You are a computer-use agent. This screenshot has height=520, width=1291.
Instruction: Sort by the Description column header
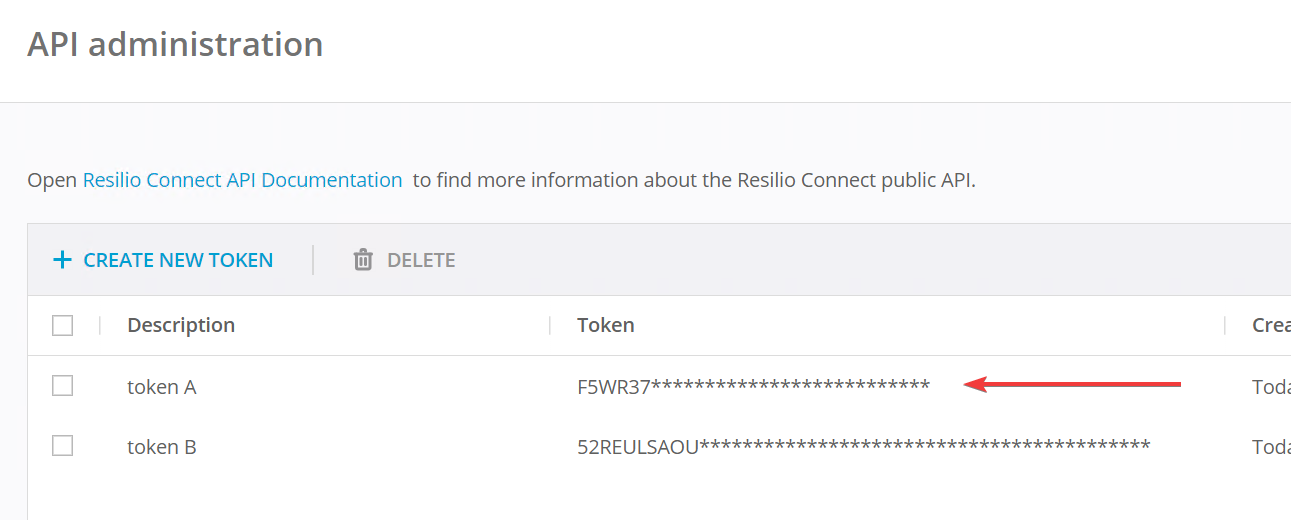click(x=181, y=325)
